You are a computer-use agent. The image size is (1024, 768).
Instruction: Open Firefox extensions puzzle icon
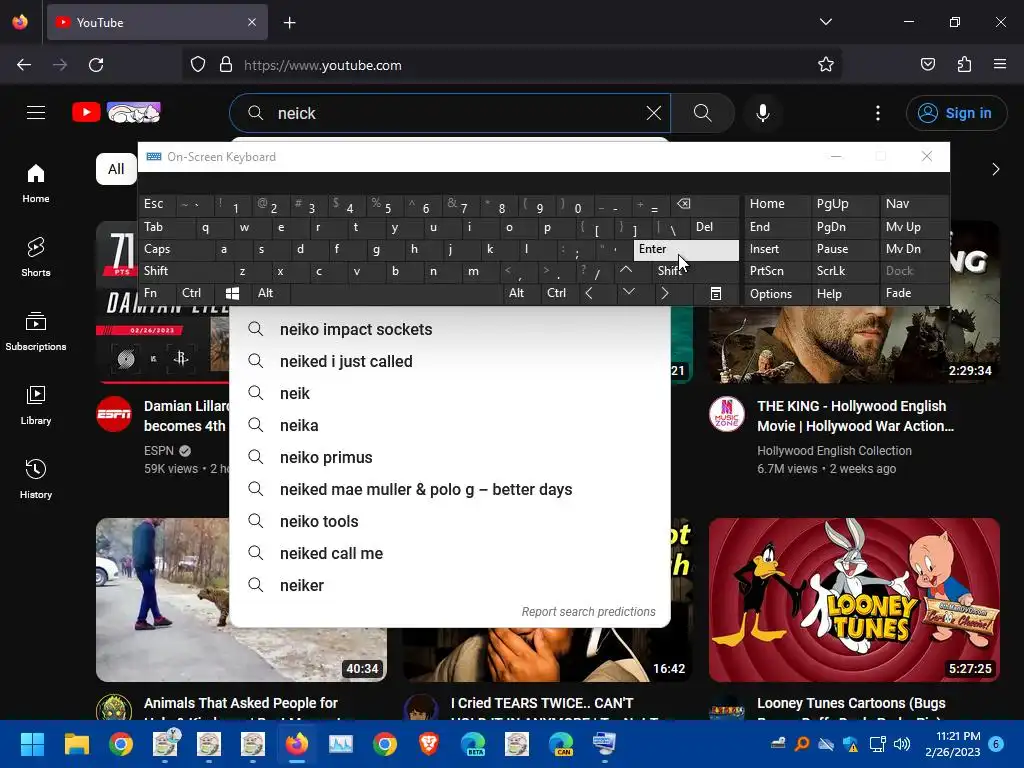(964, 65)
